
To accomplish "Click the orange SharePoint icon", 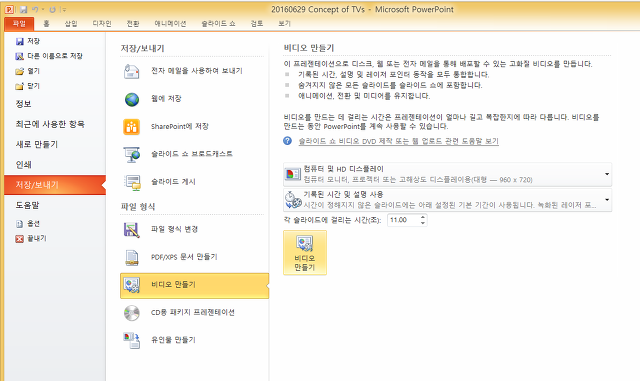I will click(x=131, y=127).
